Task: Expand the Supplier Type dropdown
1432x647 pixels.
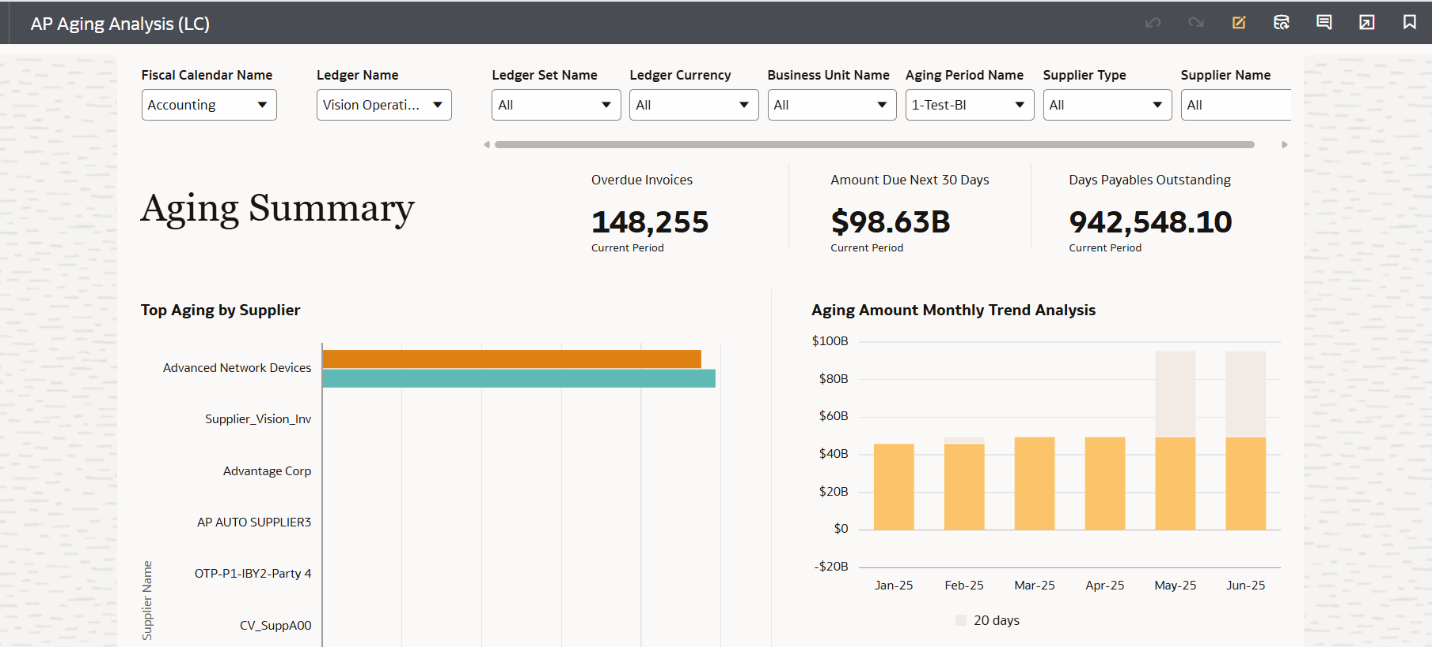Action: click(x=1107, y=105)
